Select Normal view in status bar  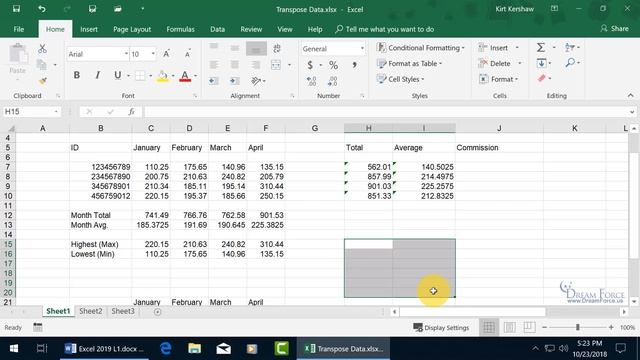pos(489,327)
